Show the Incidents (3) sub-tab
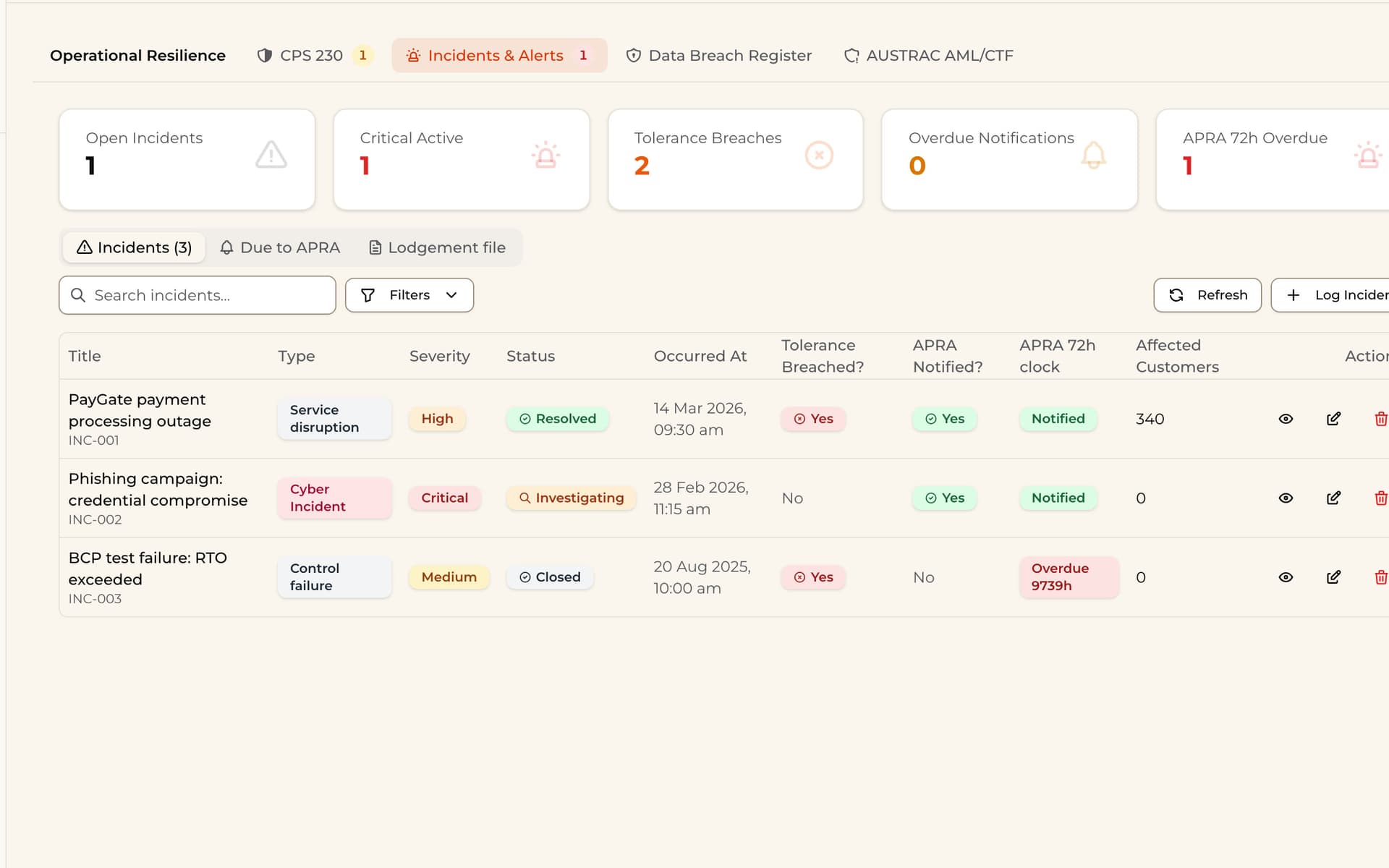Screen dimensions: 1389x868 [135, 247]
